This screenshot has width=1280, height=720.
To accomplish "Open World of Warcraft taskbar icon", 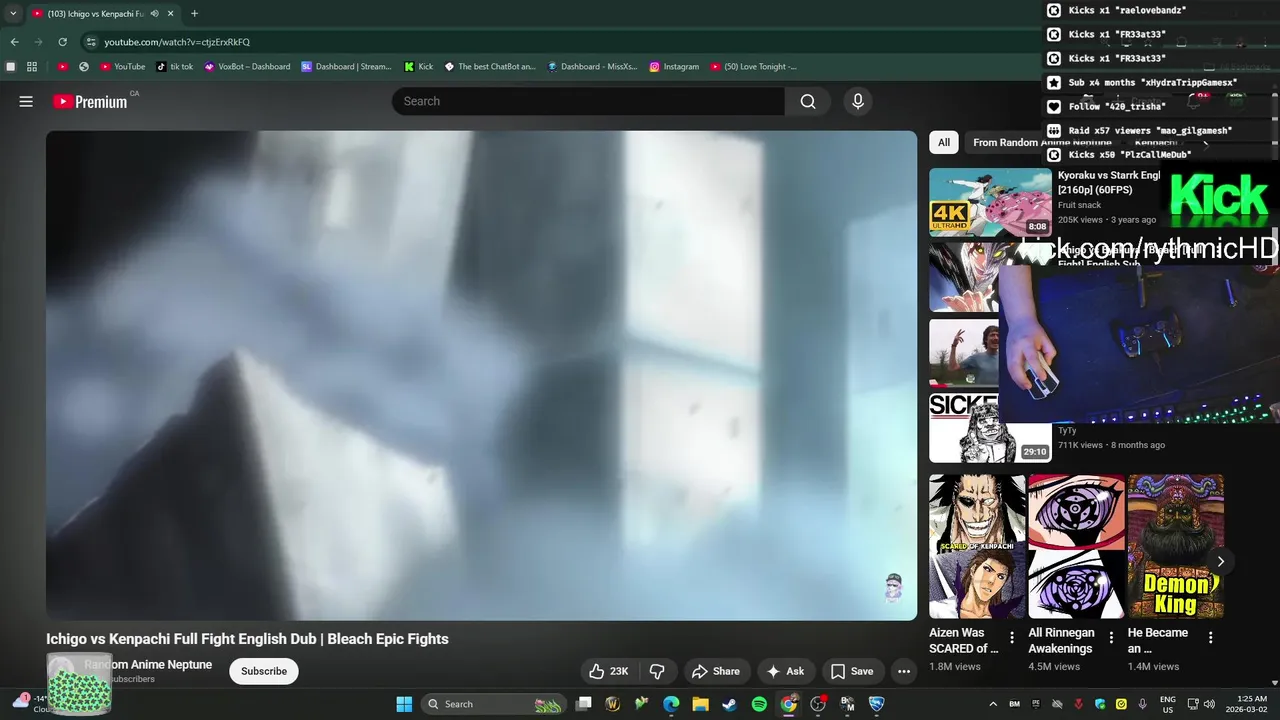I will (613, 704).
